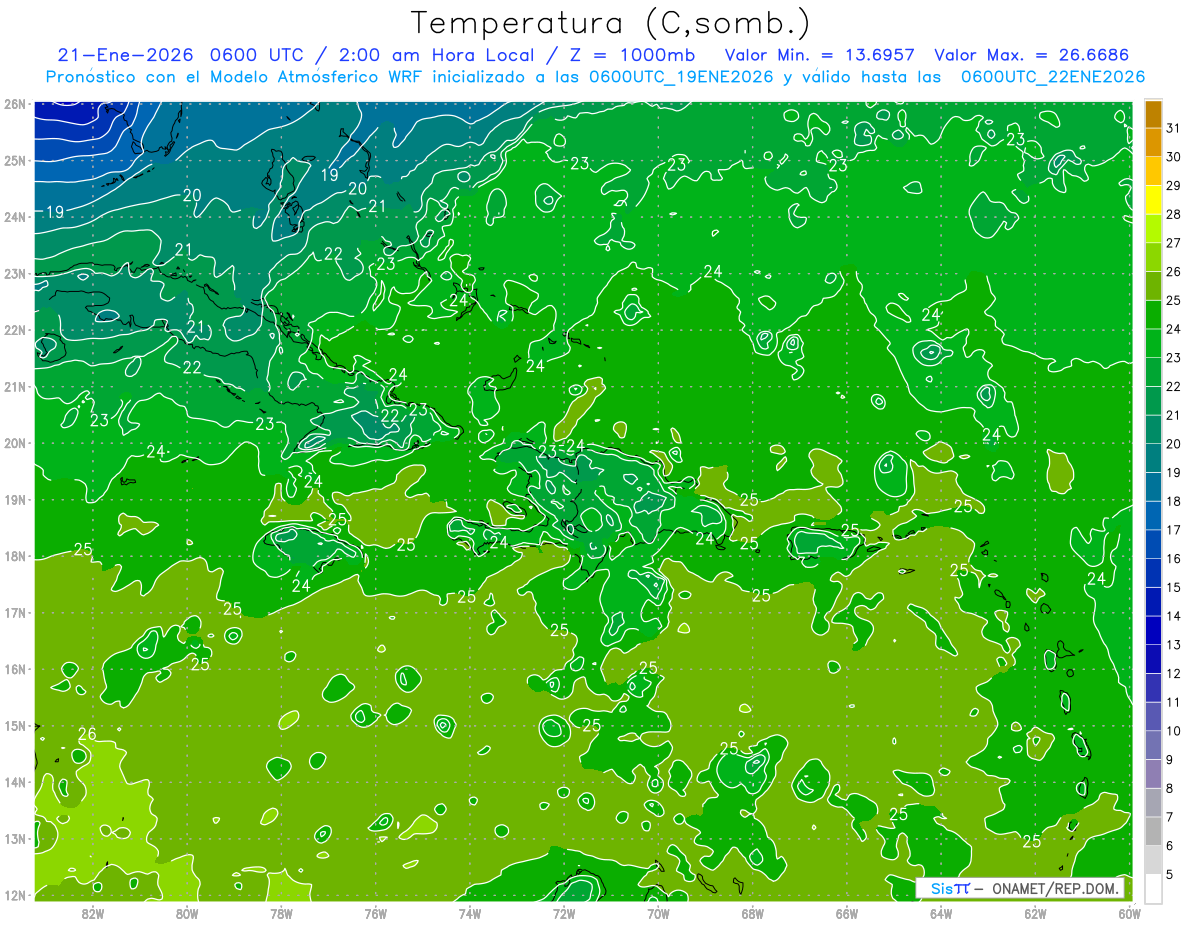Select 'Valor Min. = 13.6957' text
1200x927 pixels.
click(821, 55)
